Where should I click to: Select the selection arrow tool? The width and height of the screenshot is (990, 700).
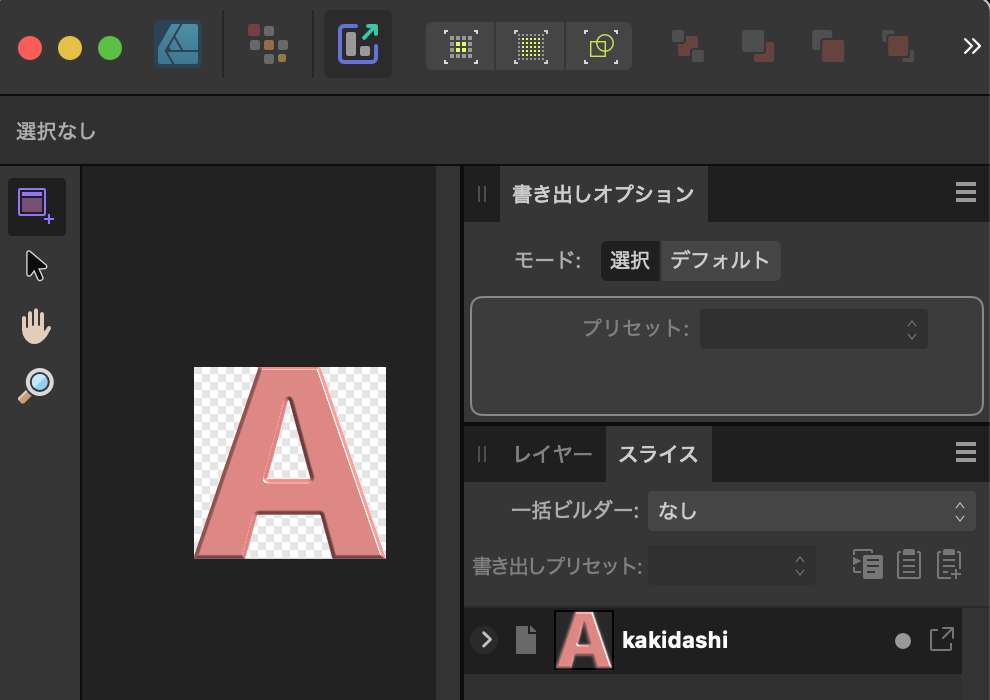click(x=37, y=264)
